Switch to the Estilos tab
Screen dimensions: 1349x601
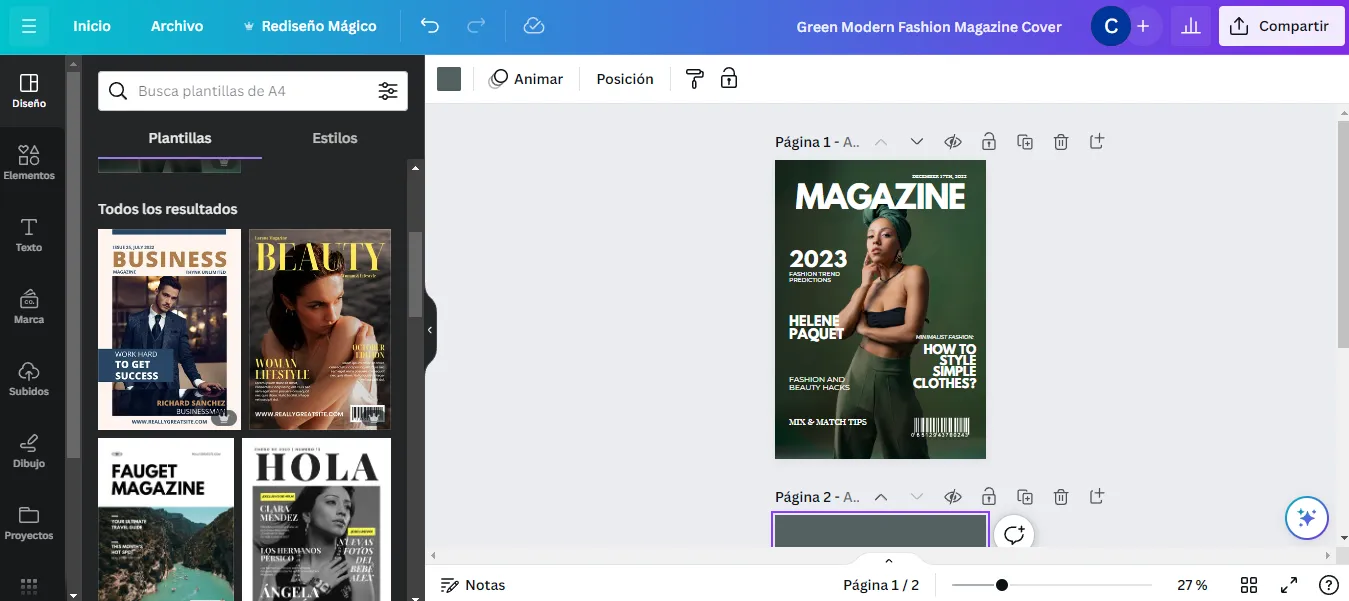[334, 138]
